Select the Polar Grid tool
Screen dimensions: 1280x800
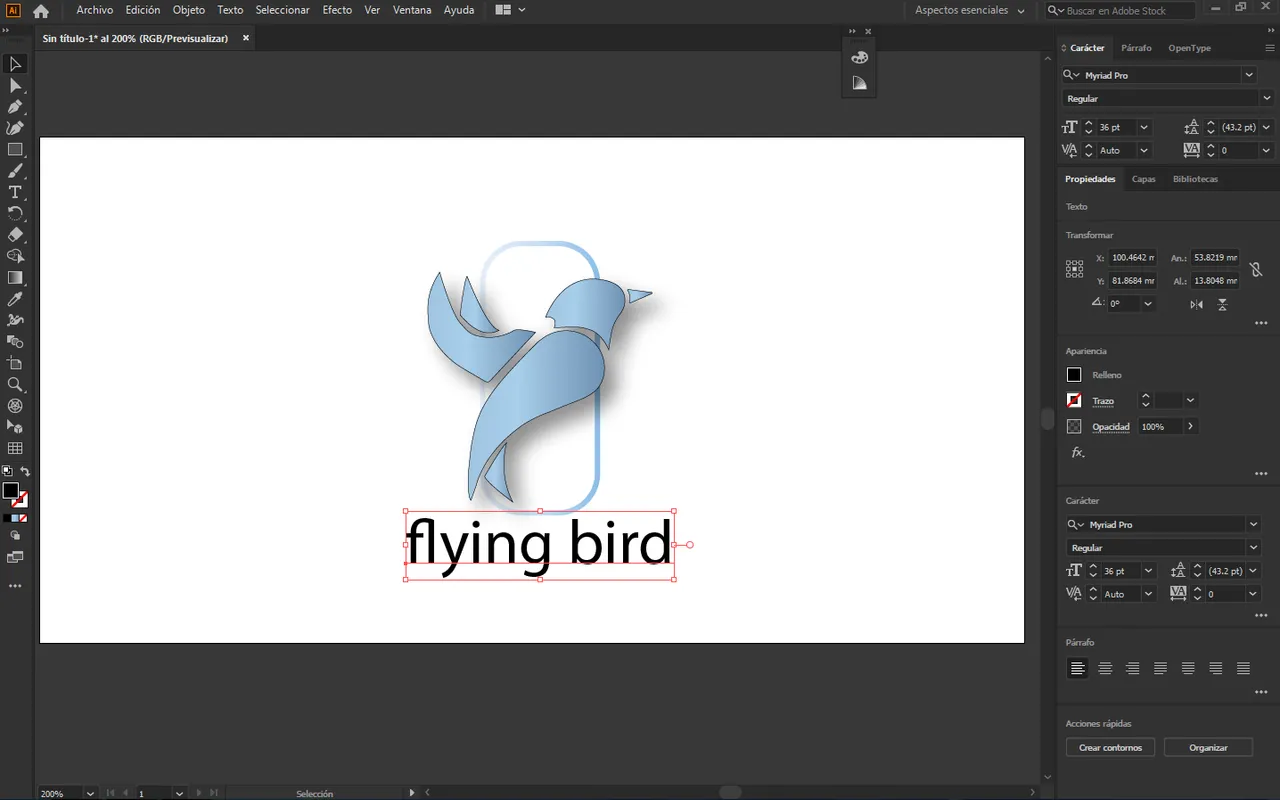tap(15, 406)
